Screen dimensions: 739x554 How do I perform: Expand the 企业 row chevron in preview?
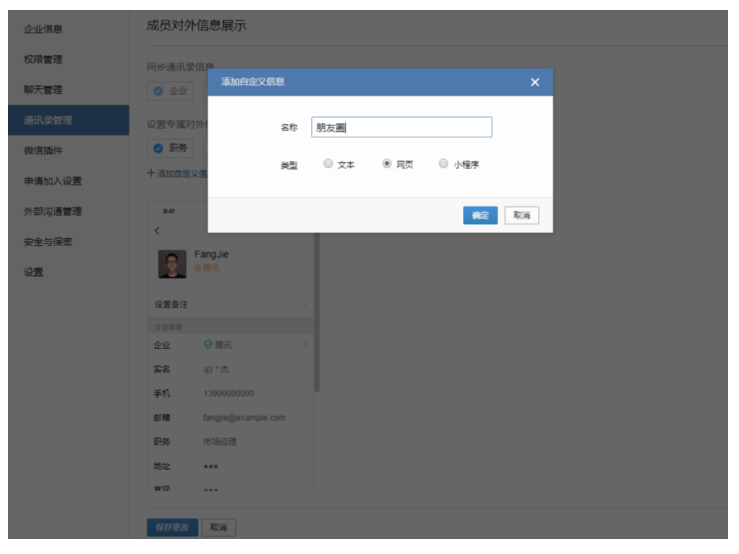pos(305,344)
